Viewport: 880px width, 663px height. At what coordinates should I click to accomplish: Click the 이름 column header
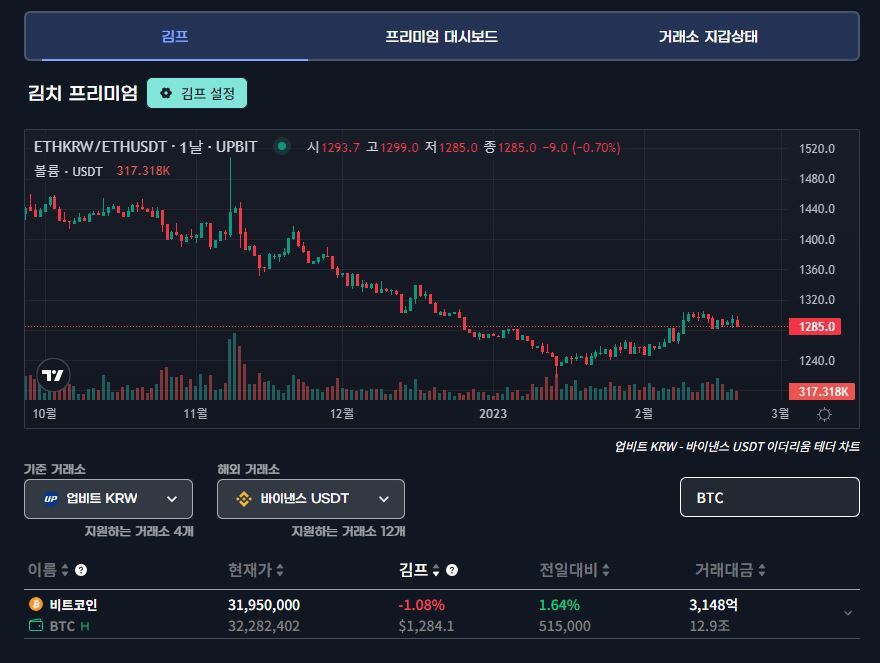tap(42, 570)
